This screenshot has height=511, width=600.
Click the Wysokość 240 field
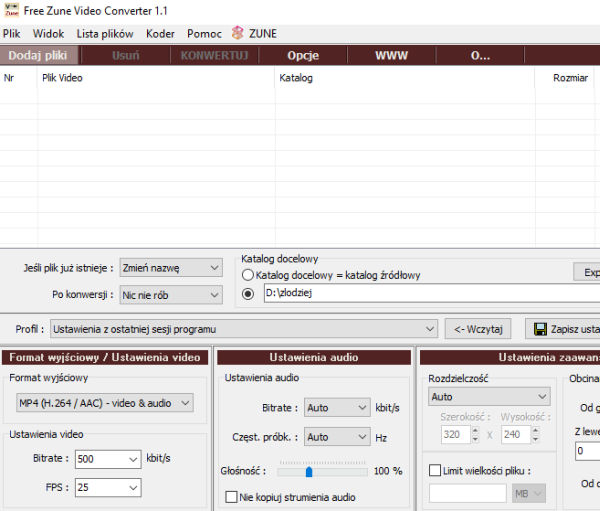(x=516, y=434)
